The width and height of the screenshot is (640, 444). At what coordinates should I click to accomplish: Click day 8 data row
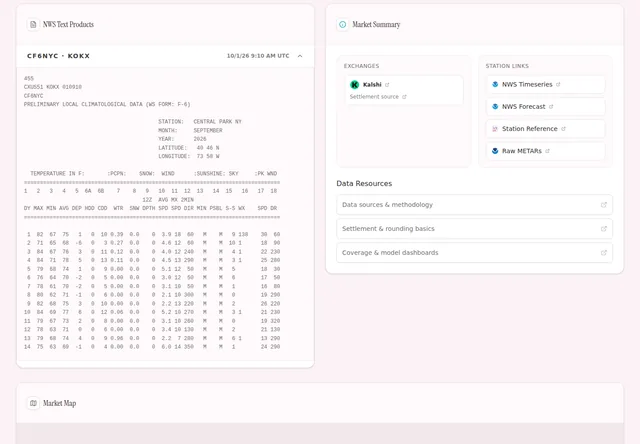point(153,295)
